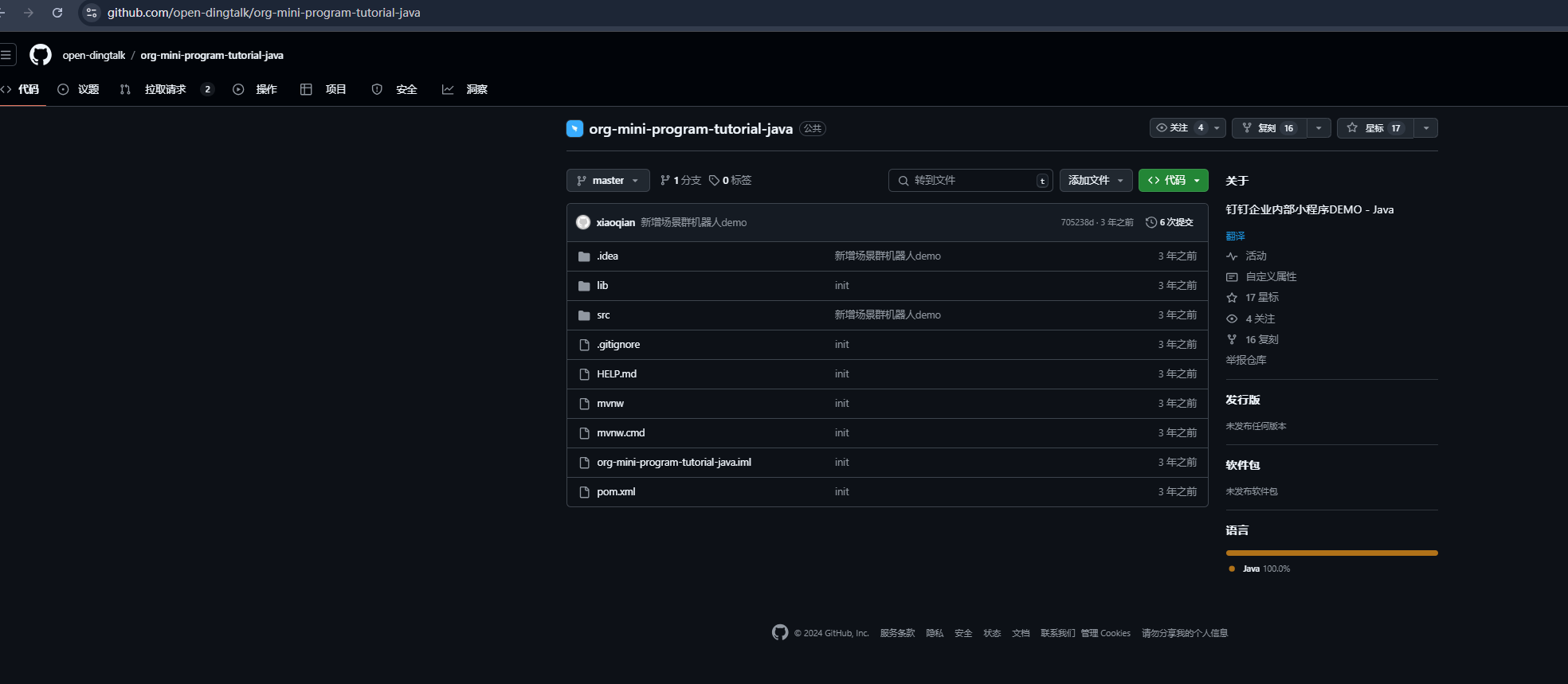Click the tag icon beside 0 标签
This screenshot has height=684, width=1568.
(x=714, y=181)
